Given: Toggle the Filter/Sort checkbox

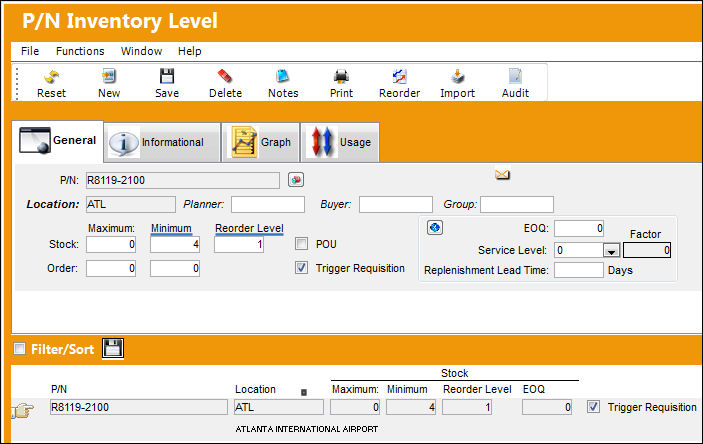Looking at the screenshot, I should pos(20,348).
